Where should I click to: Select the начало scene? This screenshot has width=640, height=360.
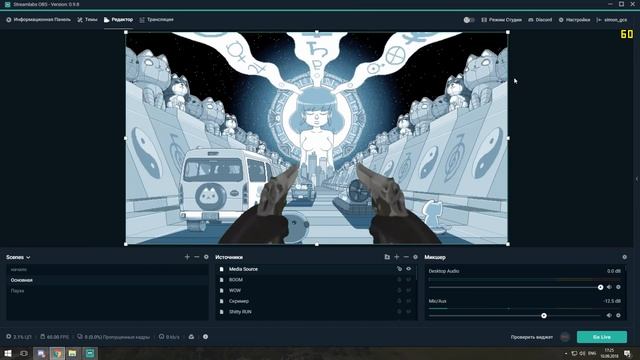pos(107,269)
